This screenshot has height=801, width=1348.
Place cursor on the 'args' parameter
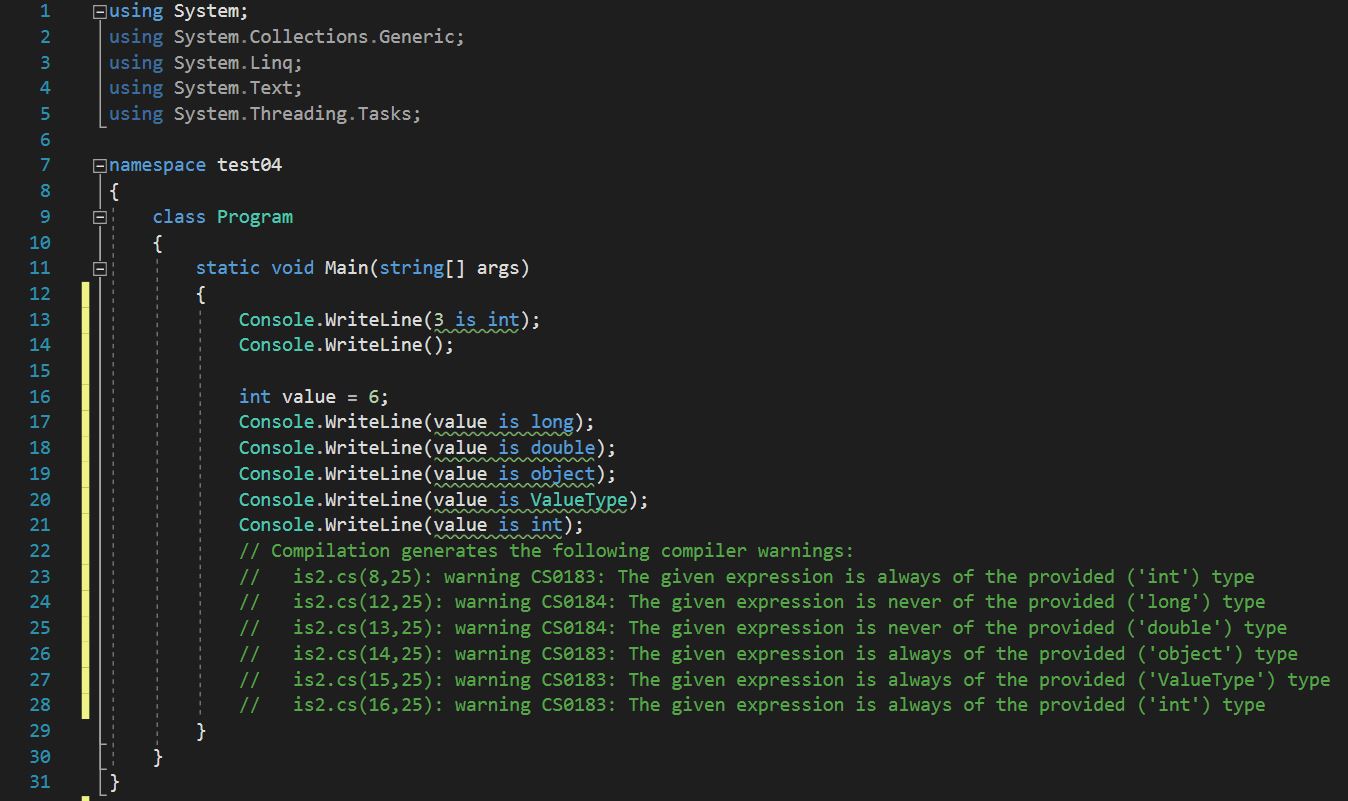pos(498,268)
